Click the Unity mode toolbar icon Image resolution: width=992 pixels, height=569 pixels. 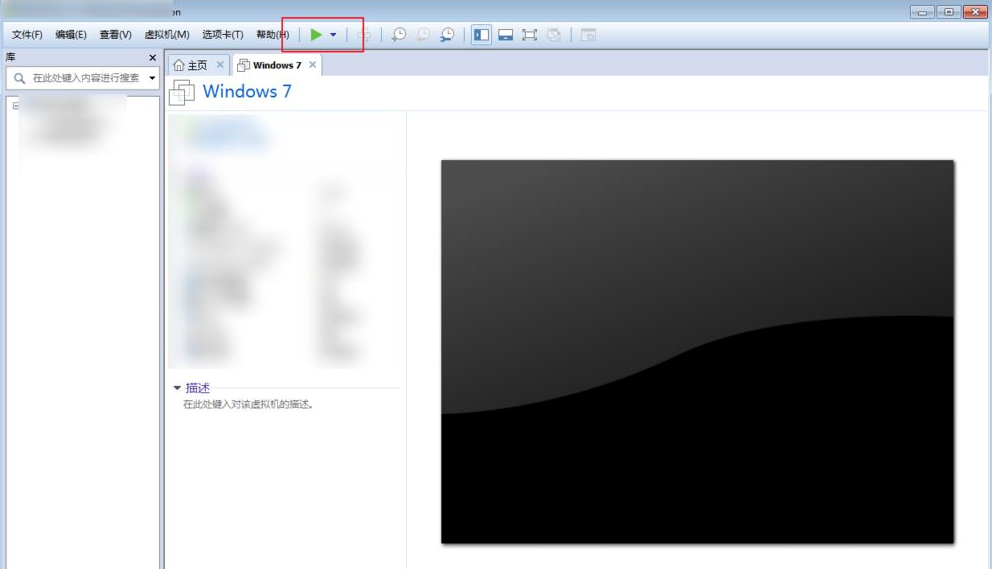pos(554,35)
